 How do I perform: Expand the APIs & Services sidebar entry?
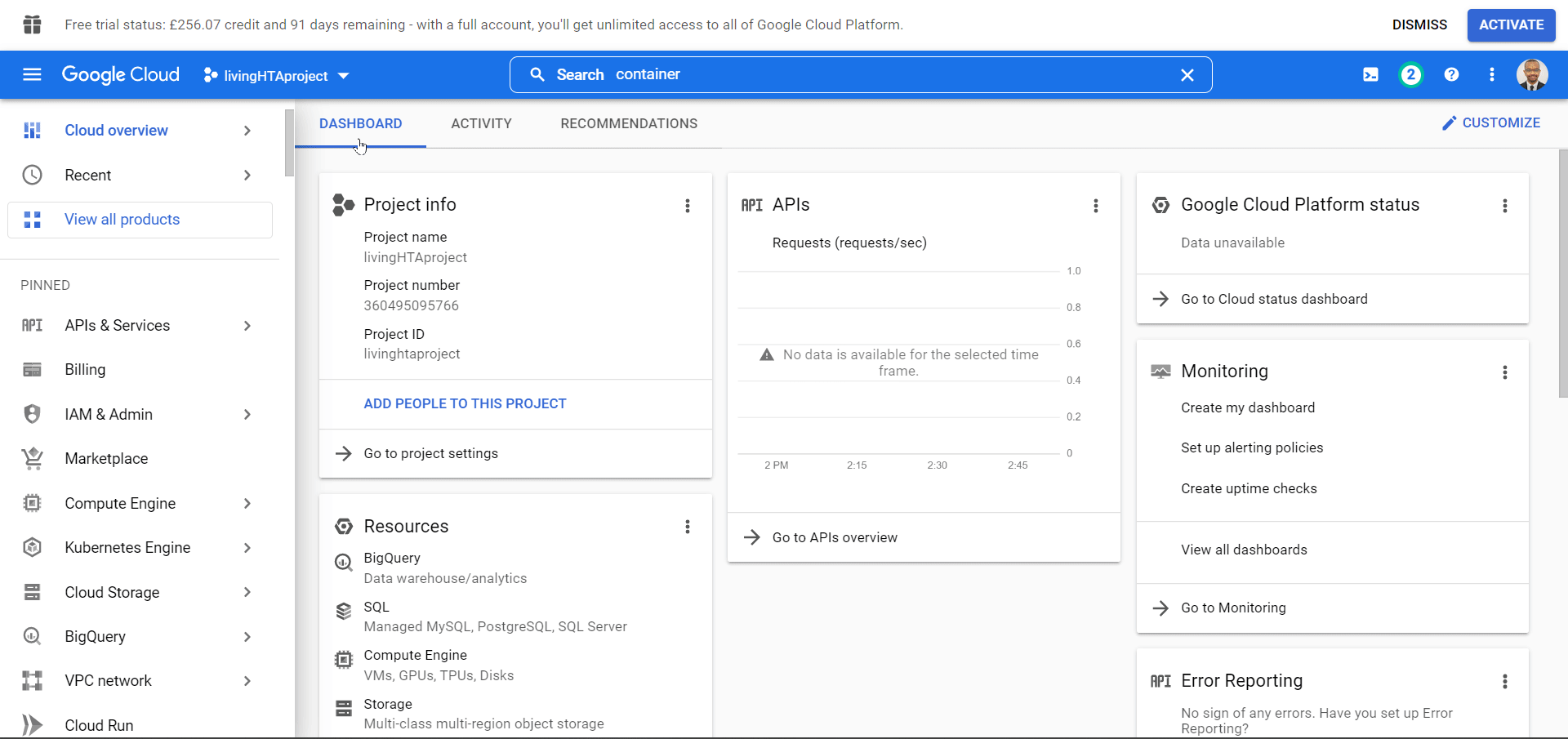point(117,325)
